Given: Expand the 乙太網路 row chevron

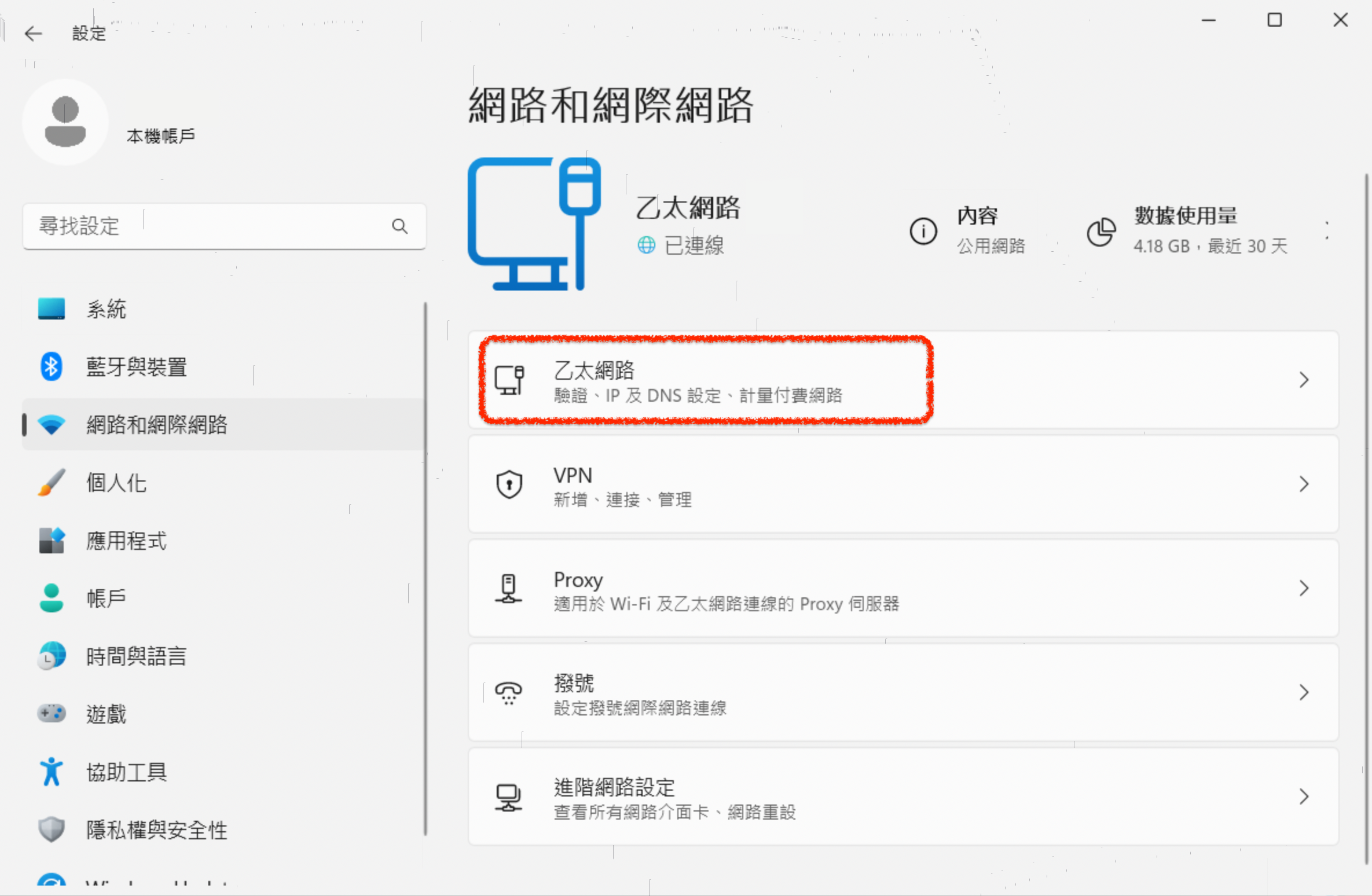Looking at the screenshot, I should pyautogui.click(x=1303, y=380).
